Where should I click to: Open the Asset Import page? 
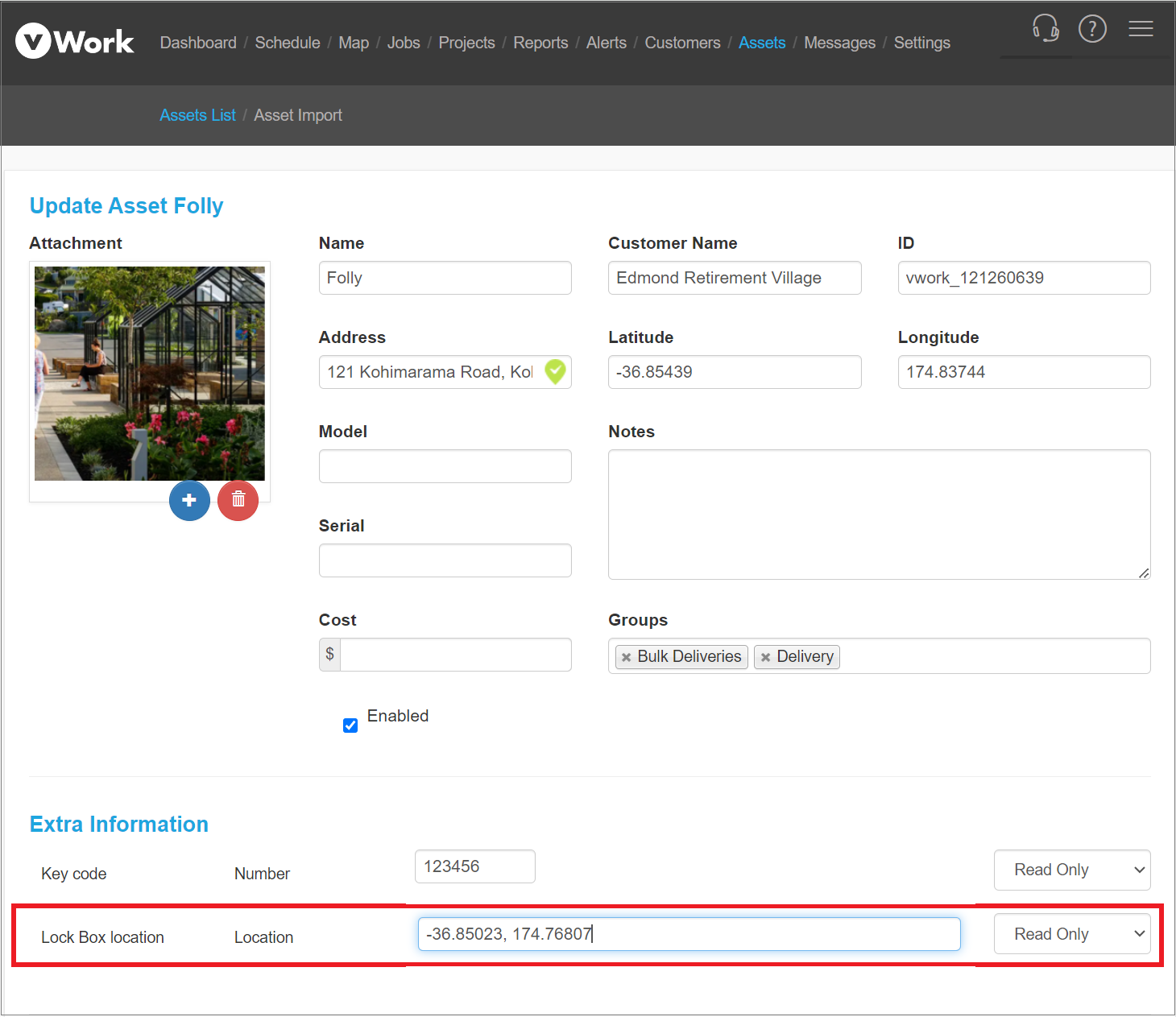297,115
